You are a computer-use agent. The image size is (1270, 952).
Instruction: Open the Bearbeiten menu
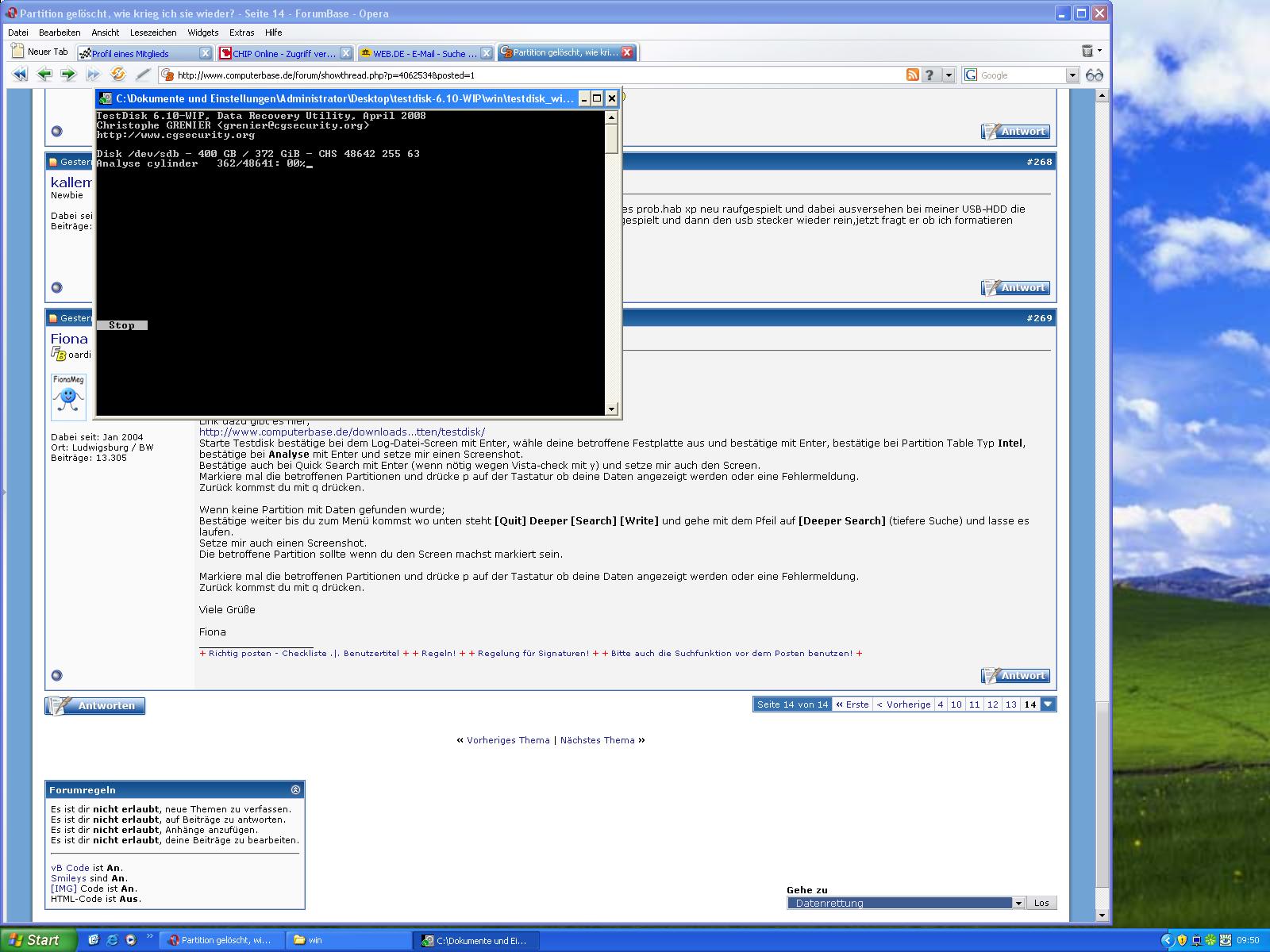click(x=60, y=33)
